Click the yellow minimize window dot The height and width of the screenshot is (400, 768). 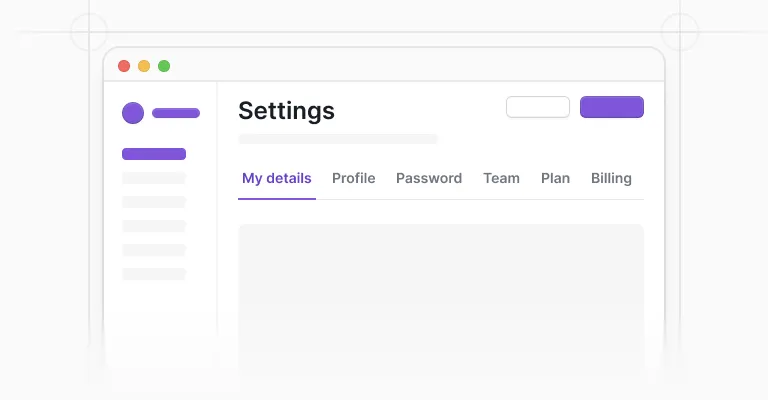(x=144, y=66)
